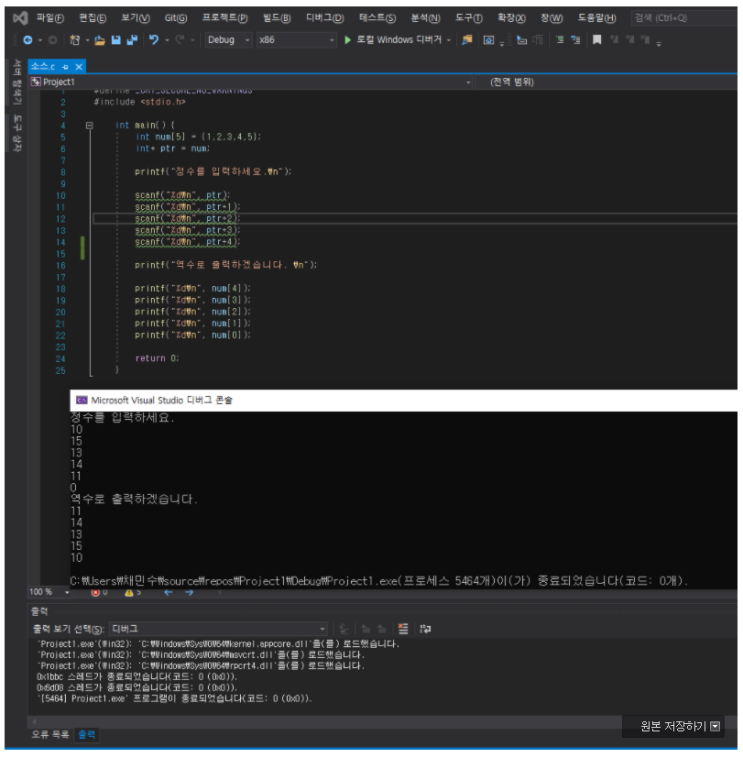Go to next message icon in output

click(382, 629)
